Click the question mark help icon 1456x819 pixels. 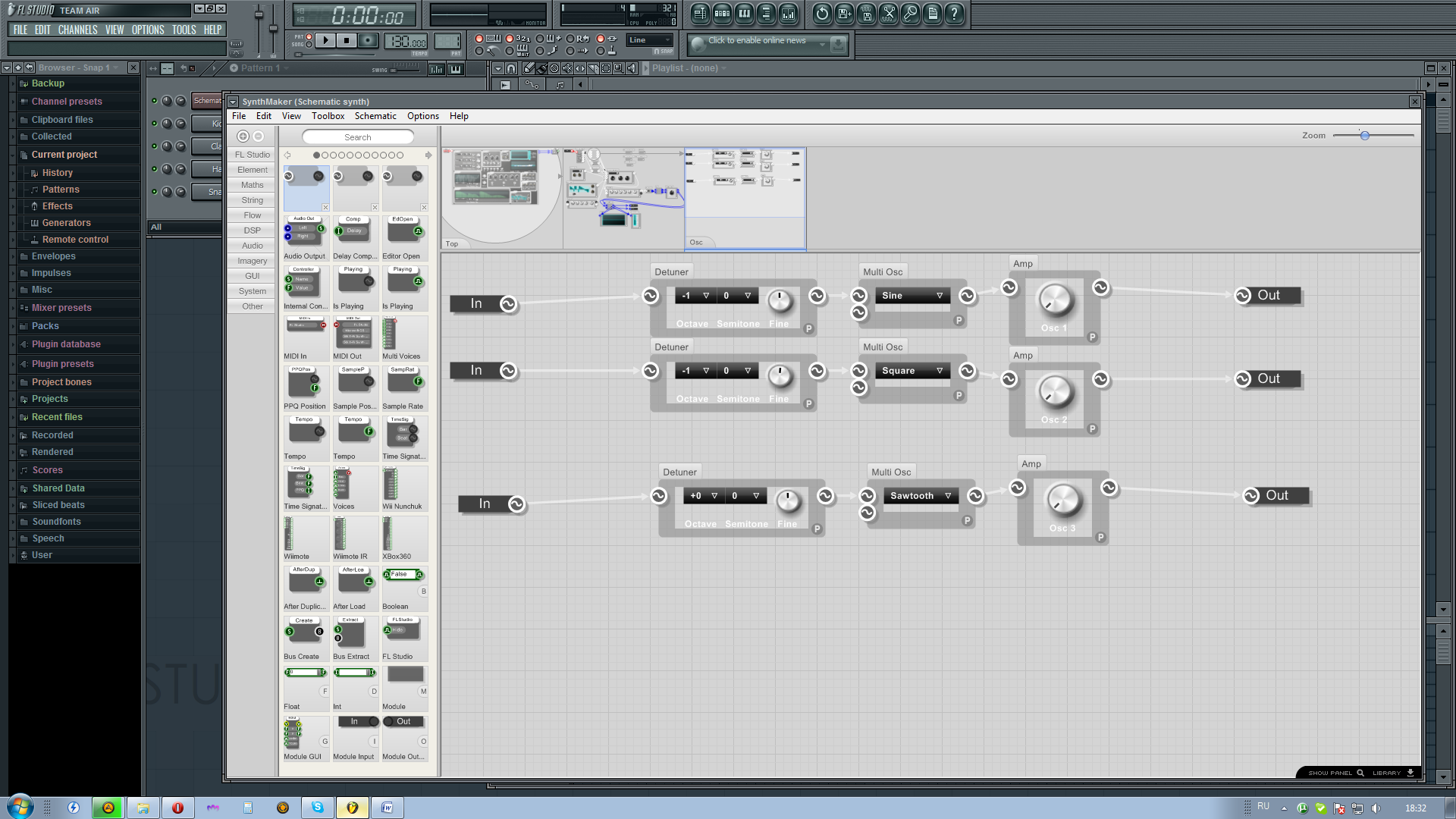click(954, 14)
